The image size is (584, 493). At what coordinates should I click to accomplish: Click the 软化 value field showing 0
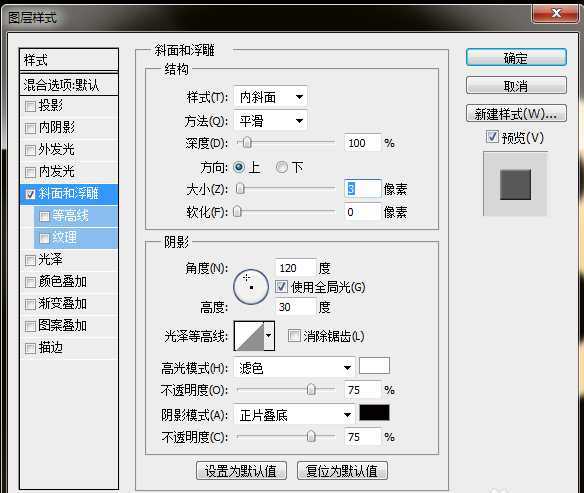coord(362,212)
